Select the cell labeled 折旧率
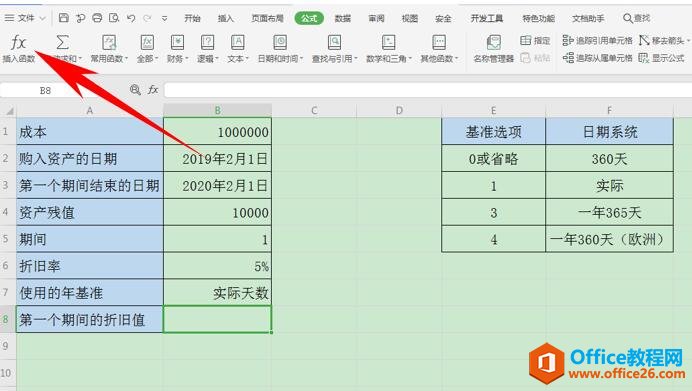Viewport: 692px width, 391px height. click(x=90, y=266)
